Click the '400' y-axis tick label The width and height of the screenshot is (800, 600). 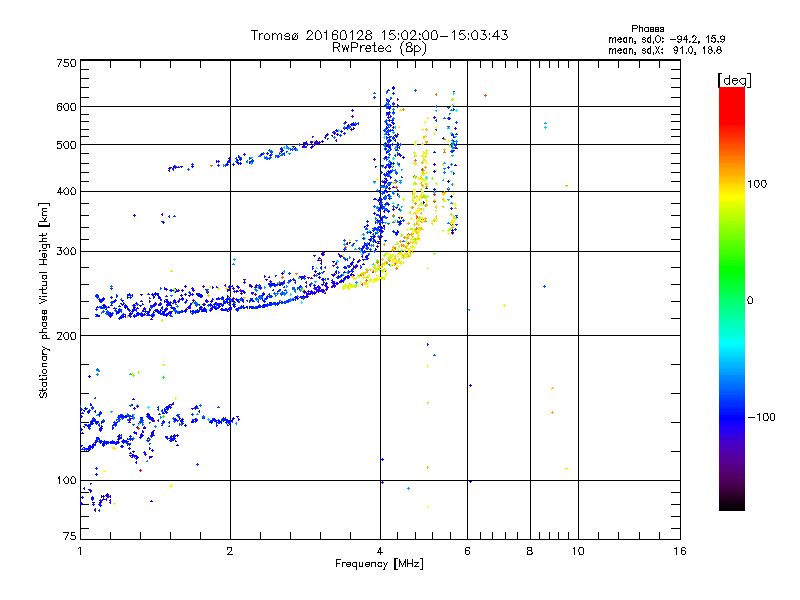tap(66, 191)
